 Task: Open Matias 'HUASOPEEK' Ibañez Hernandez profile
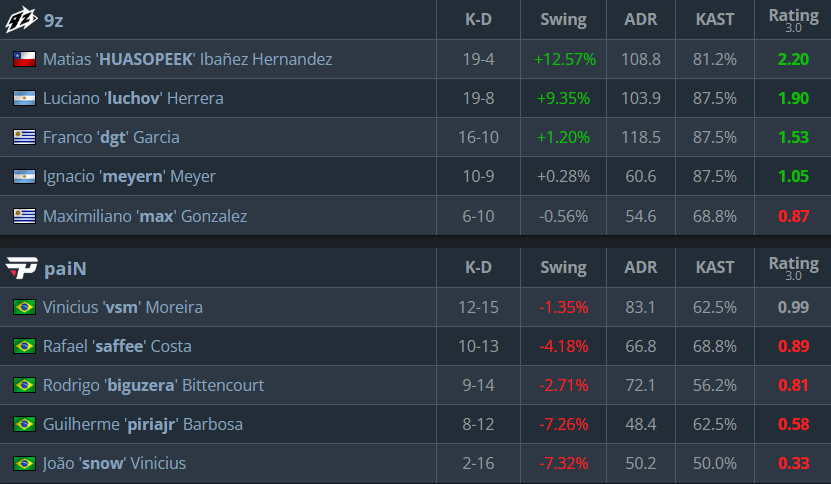tap(188, 59)
